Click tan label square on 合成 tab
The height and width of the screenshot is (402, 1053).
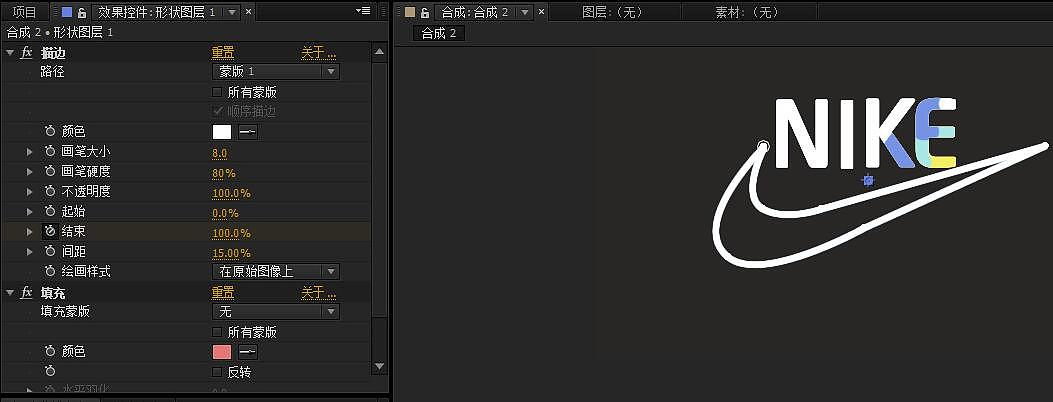point(410,12)
